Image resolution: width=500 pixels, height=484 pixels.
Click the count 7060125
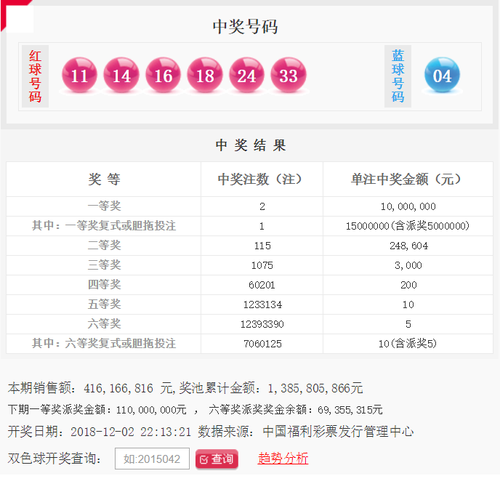point(262,344)
